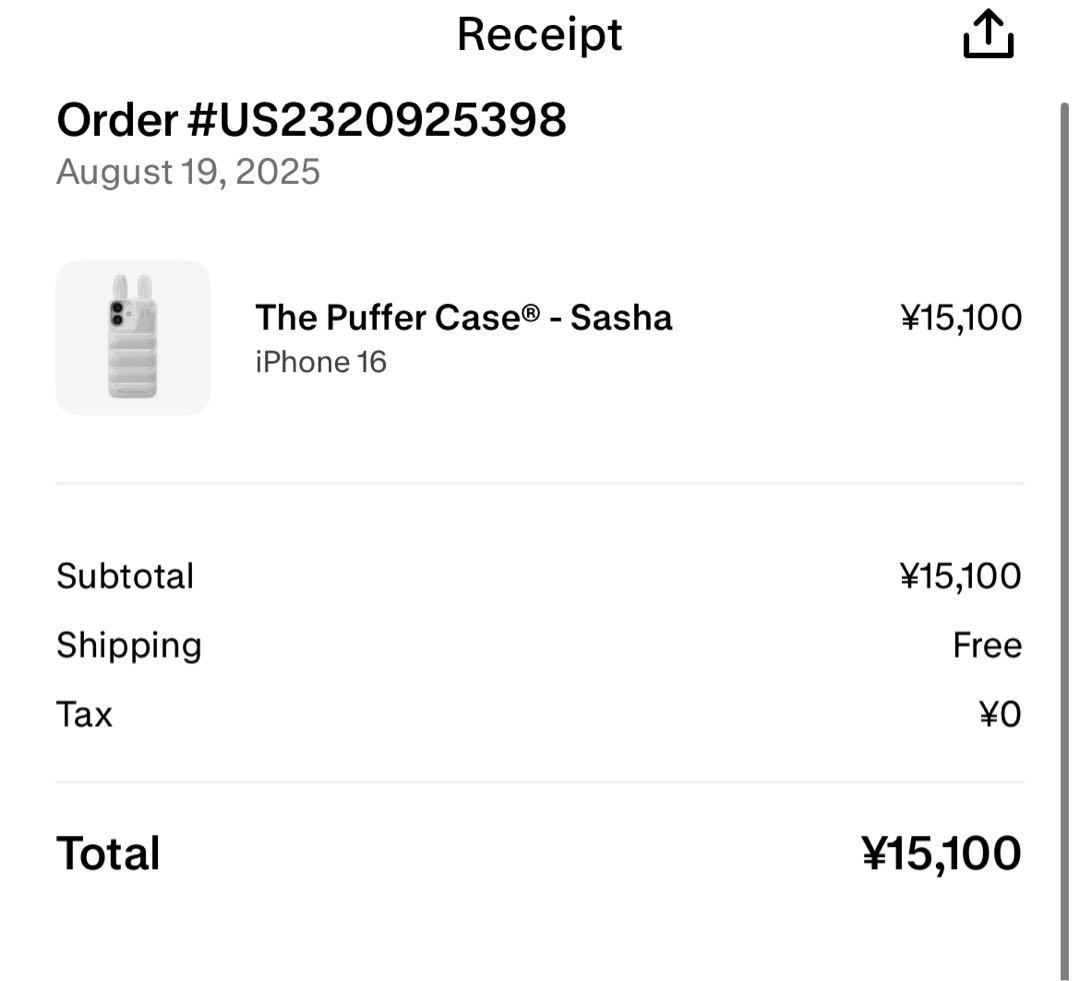The width and height of the screenshot is (1080, 981).
Task: Tap the Free shipping value
Action: (987, 645)
